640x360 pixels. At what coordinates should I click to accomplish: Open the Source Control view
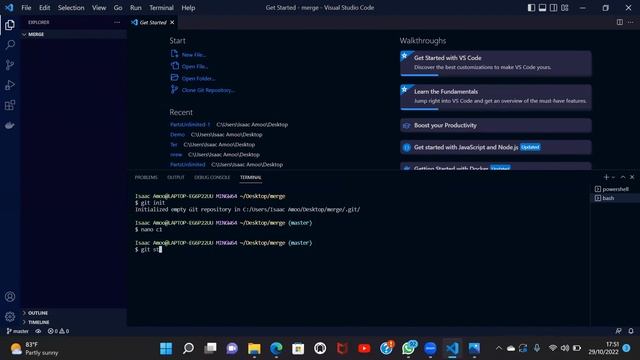coord(10,65)
